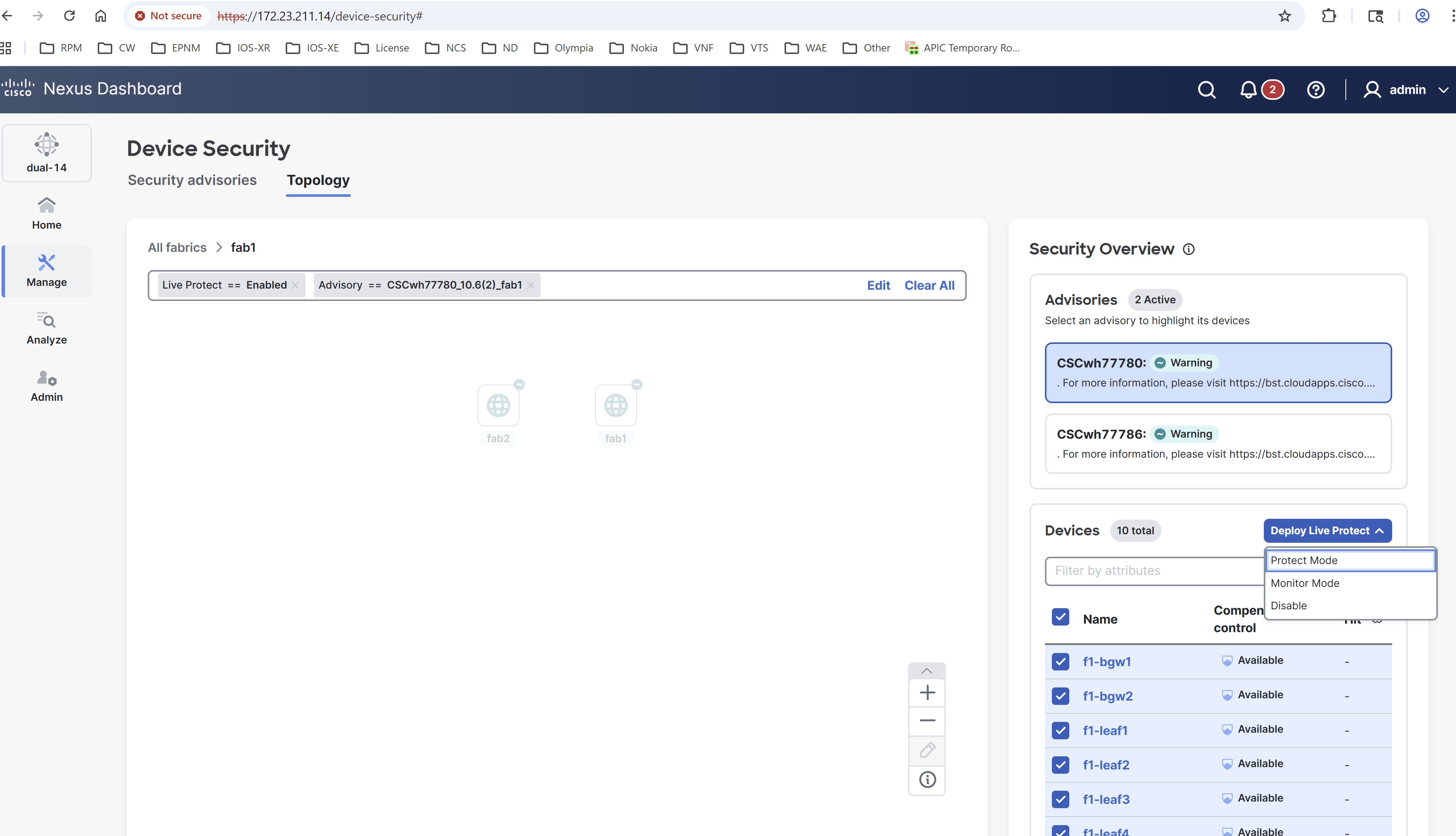Click the zoom in control on the topology map

[926, 692]
